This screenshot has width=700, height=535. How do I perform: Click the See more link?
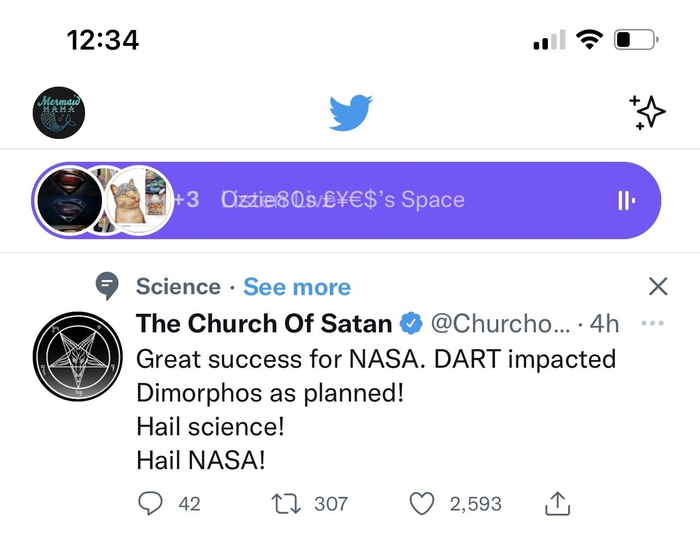pyautogui.click(x=297, y=287)
